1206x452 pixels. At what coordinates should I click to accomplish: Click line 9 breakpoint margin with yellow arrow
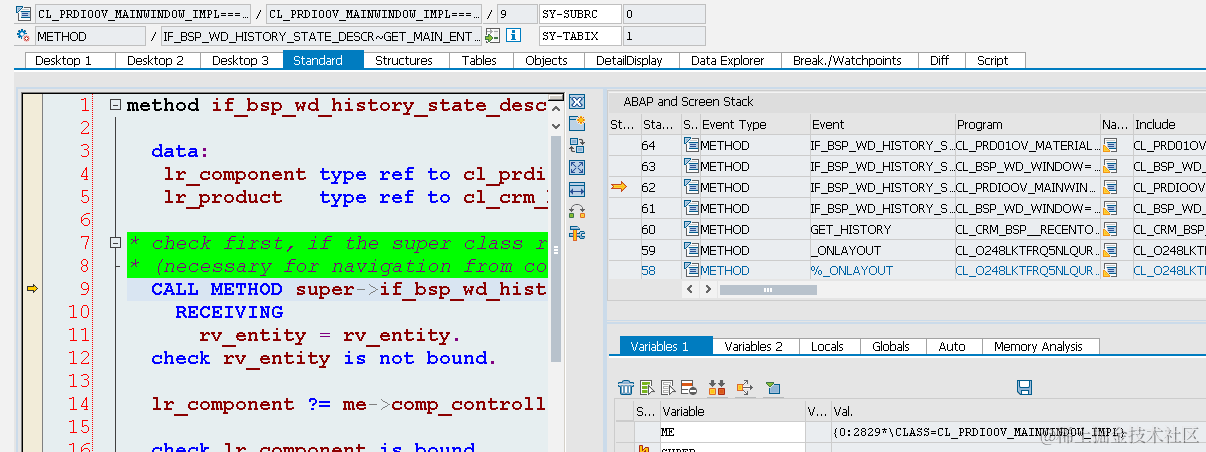click(x=32, y=289)
